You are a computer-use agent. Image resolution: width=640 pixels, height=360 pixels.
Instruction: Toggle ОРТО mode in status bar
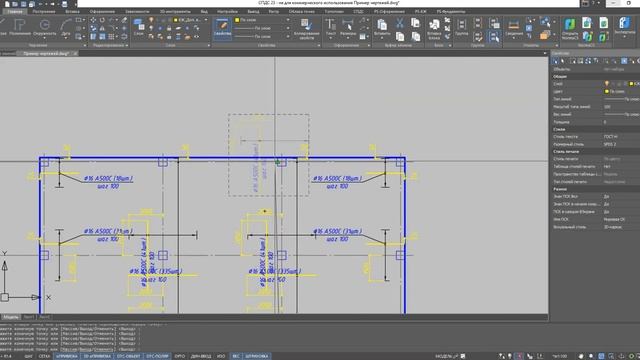(180, 356)
